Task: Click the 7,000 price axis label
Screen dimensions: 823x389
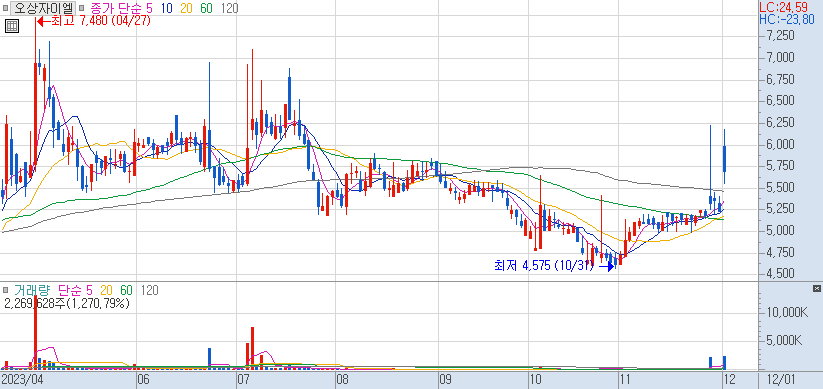Action: coord(780,57)
